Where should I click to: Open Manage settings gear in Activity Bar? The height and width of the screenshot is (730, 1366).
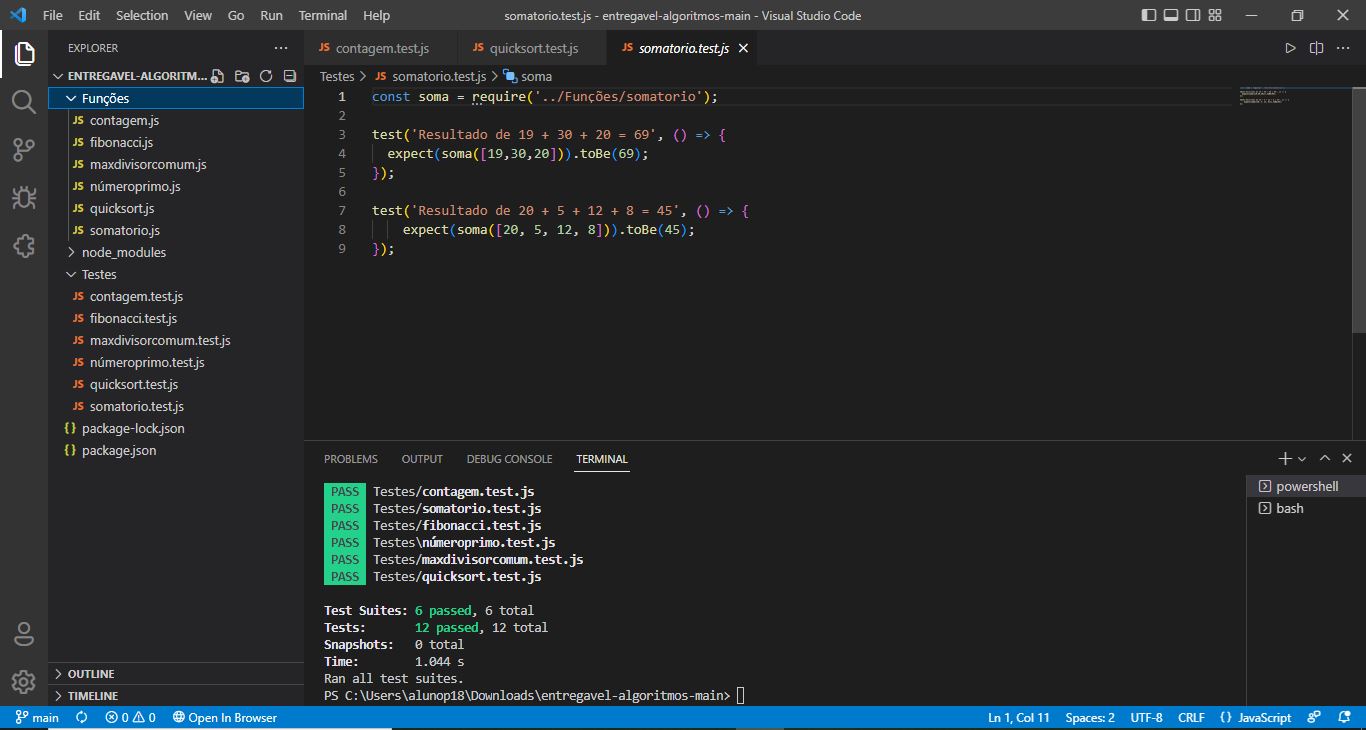(x=23, y=682)
